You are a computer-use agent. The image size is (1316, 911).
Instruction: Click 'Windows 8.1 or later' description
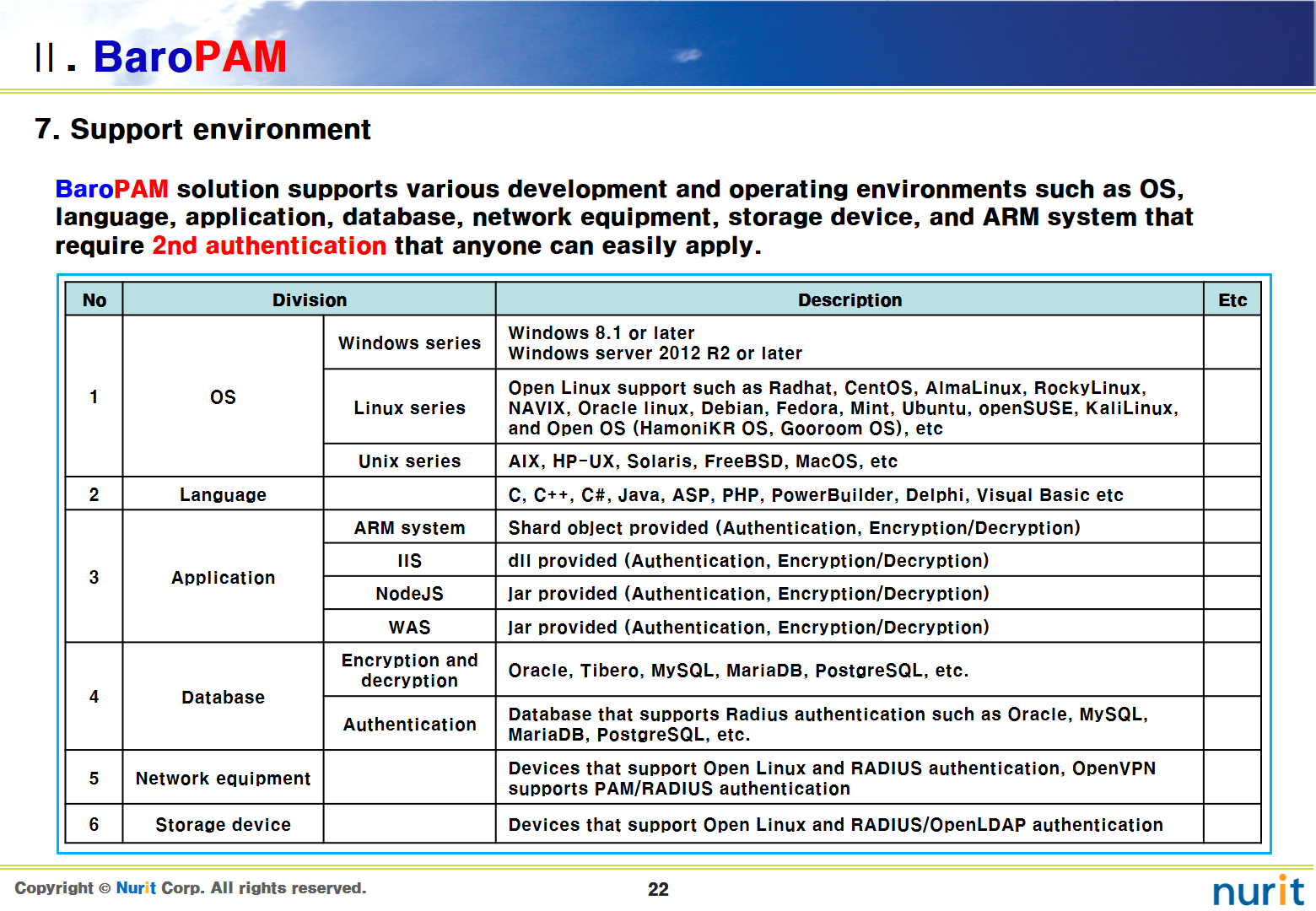(x=601, y=332)
